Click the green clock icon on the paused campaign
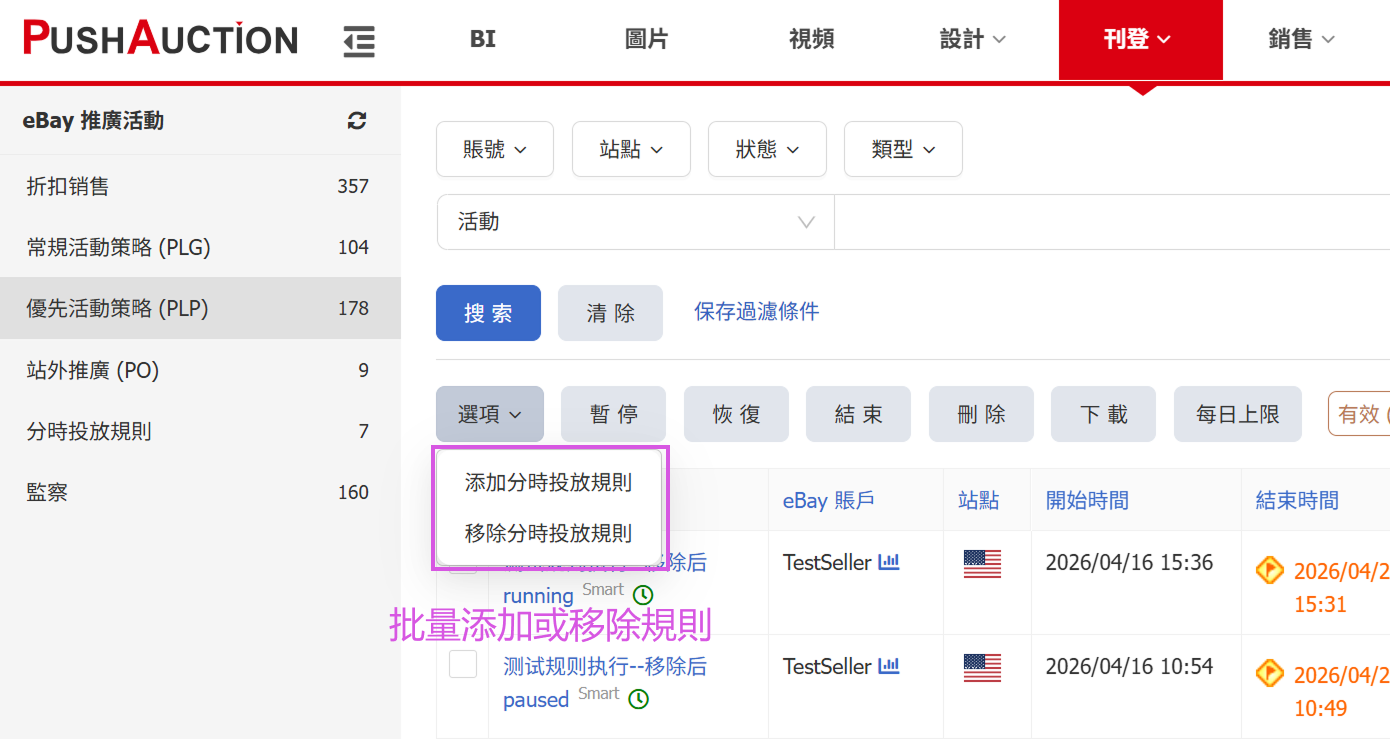Viewport: 1390px width, 739px height. [638, 699]
